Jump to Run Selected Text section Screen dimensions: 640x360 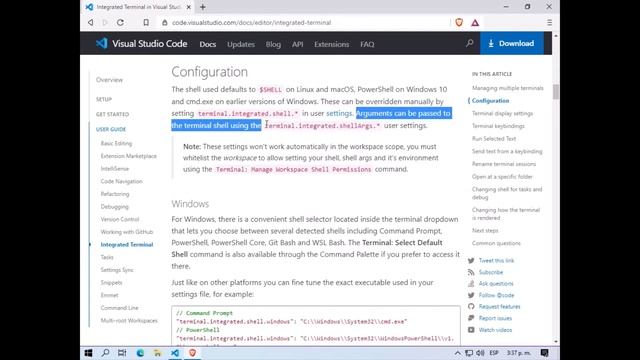point(494,139)
